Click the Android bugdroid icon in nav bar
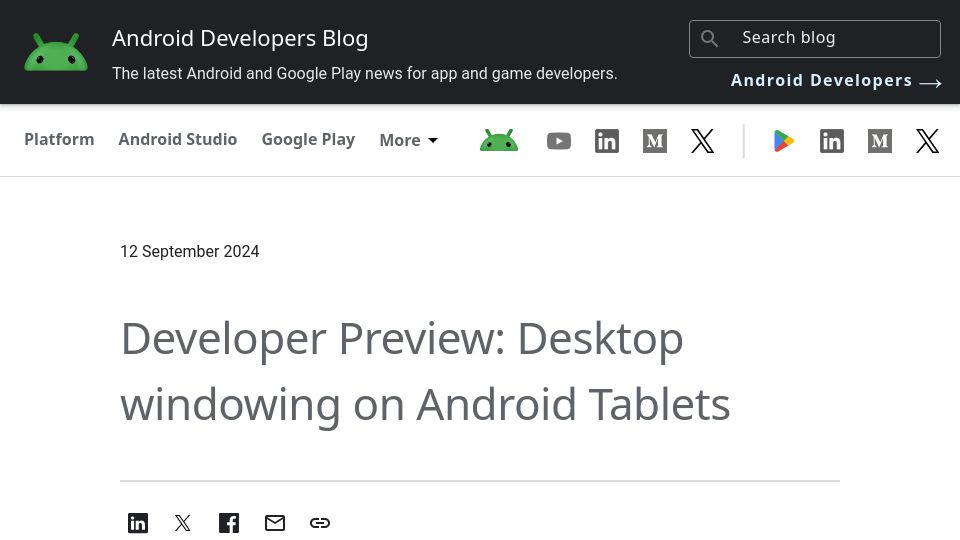Screen dimensions: 960x540 pos(499,140)
